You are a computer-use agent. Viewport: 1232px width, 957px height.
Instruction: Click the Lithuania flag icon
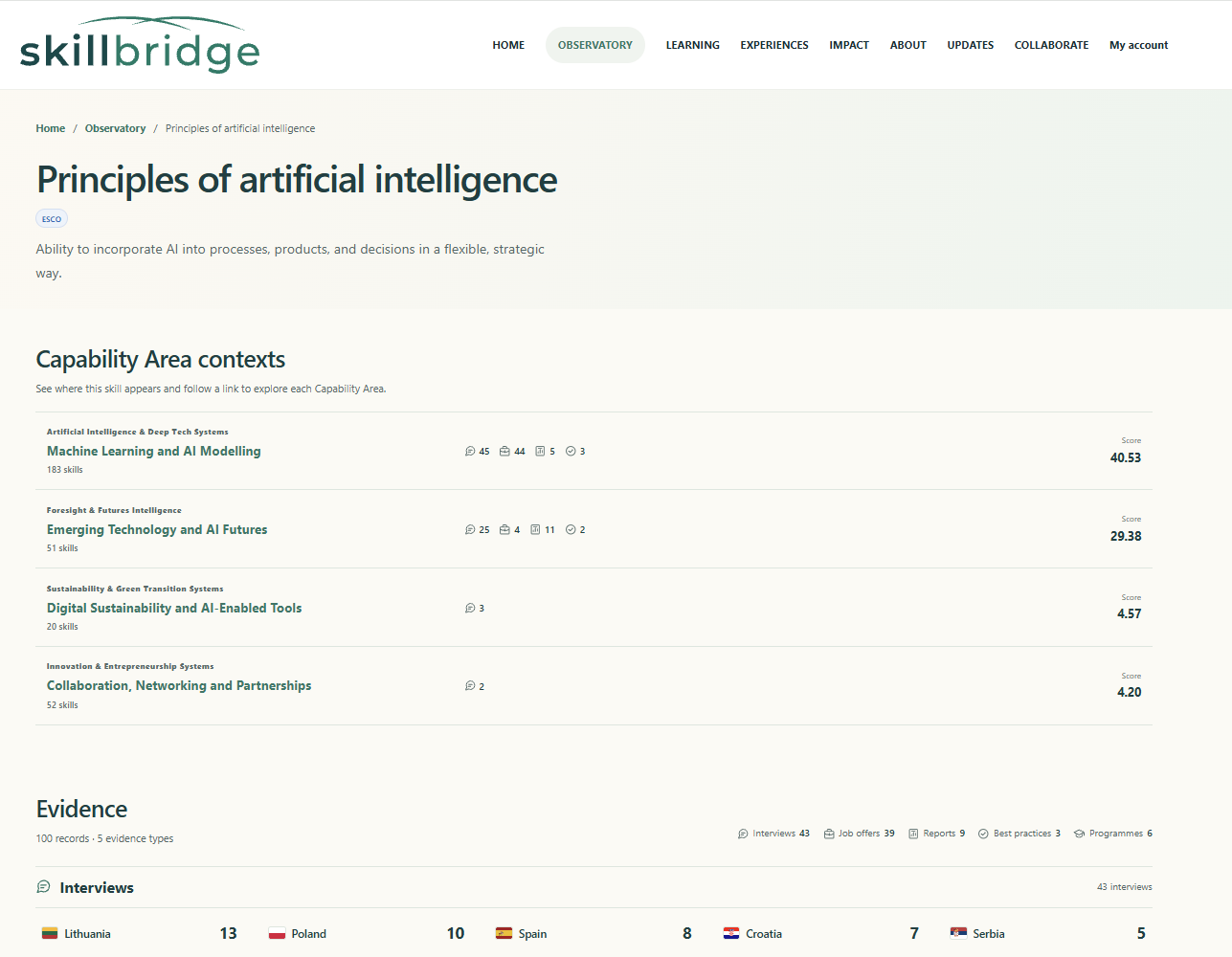point(50,933)
